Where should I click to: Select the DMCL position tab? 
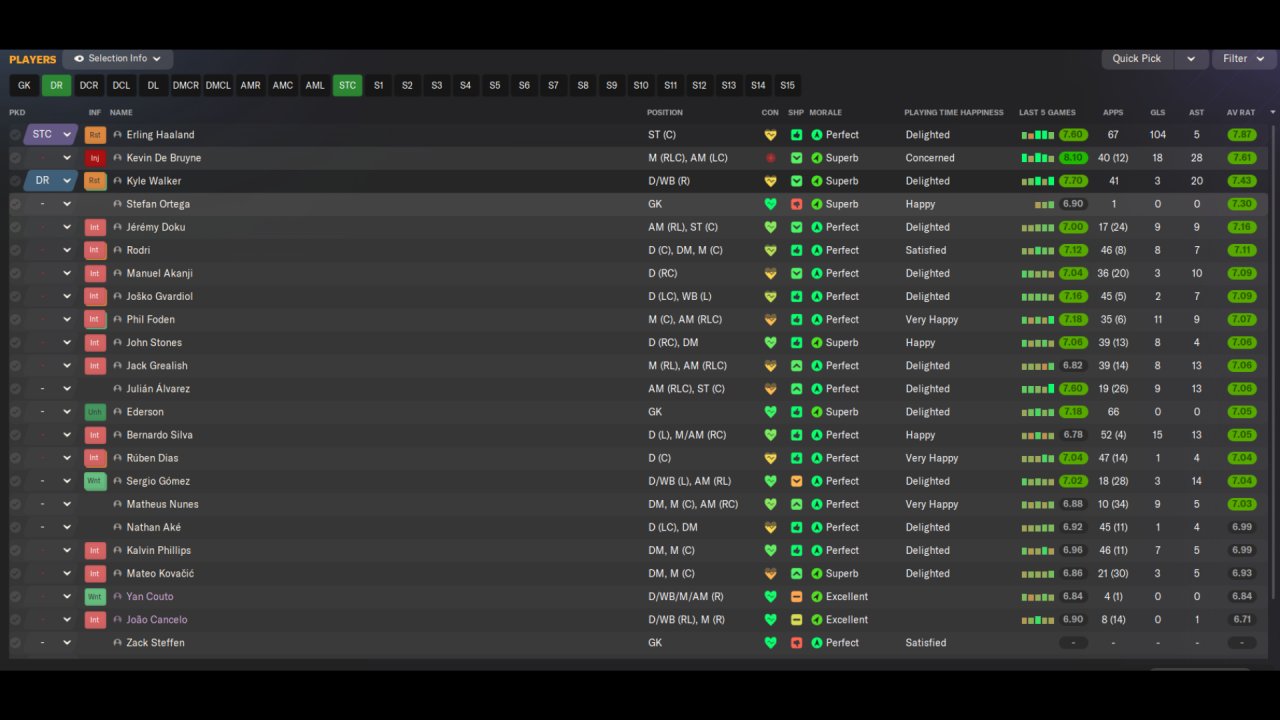click(x=218, y=86)
